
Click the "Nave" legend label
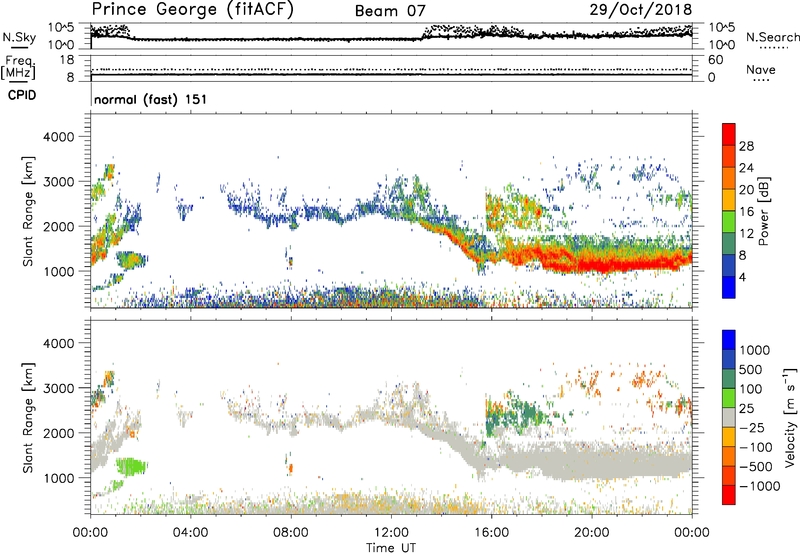(x=761, y=69)
